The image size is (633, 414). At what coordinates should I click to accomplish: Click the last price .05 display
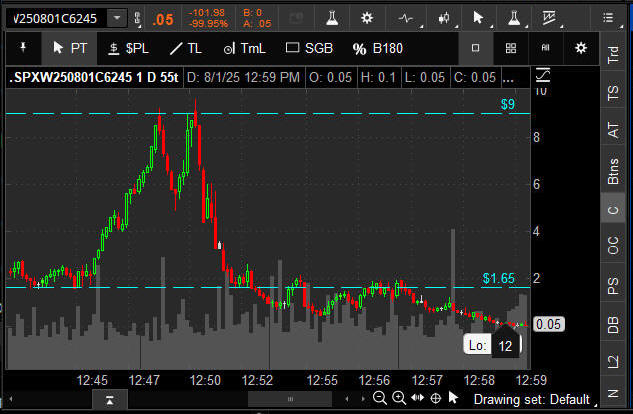coord(163,19)
